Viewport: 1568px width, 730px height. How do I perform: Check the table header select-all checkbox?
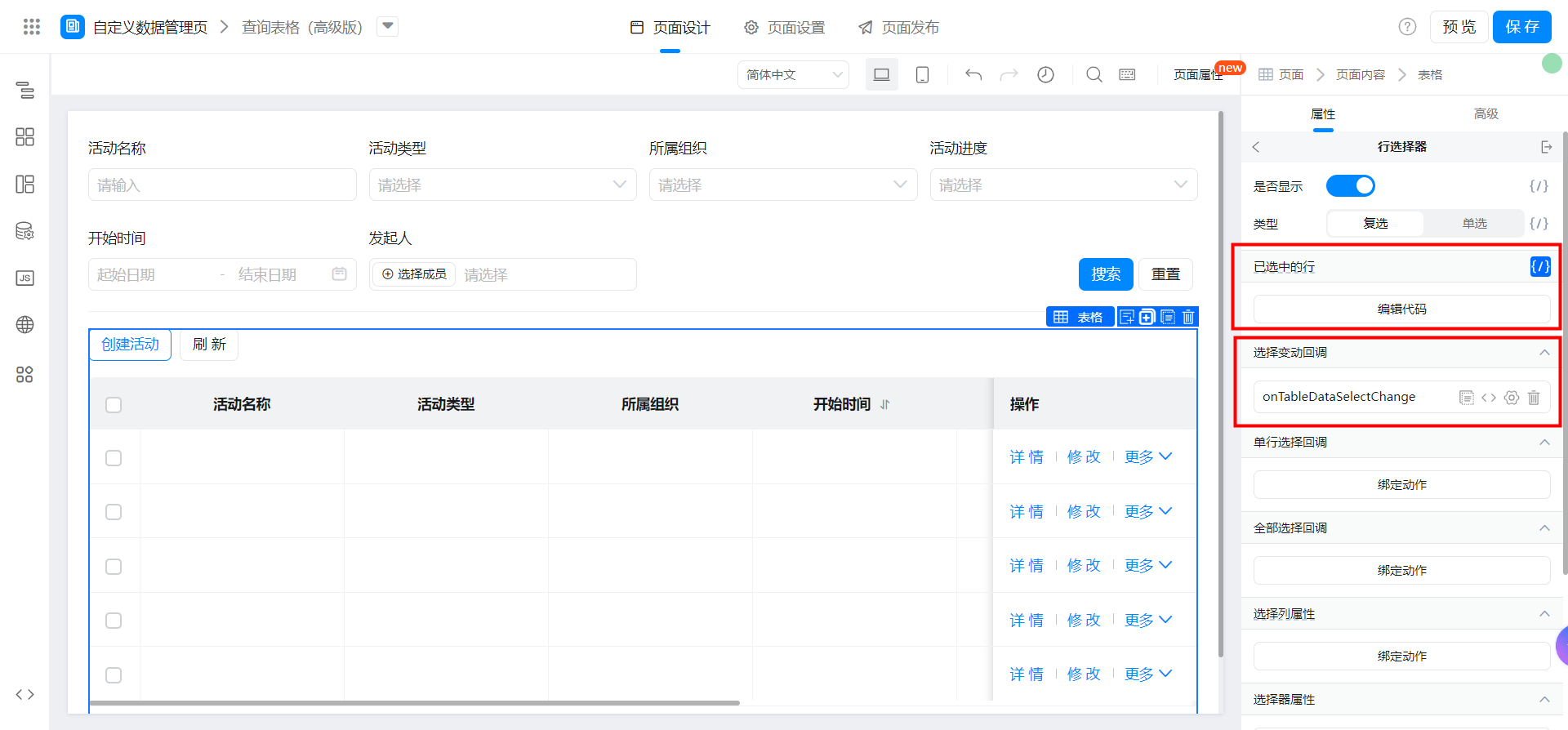[114, 405]
